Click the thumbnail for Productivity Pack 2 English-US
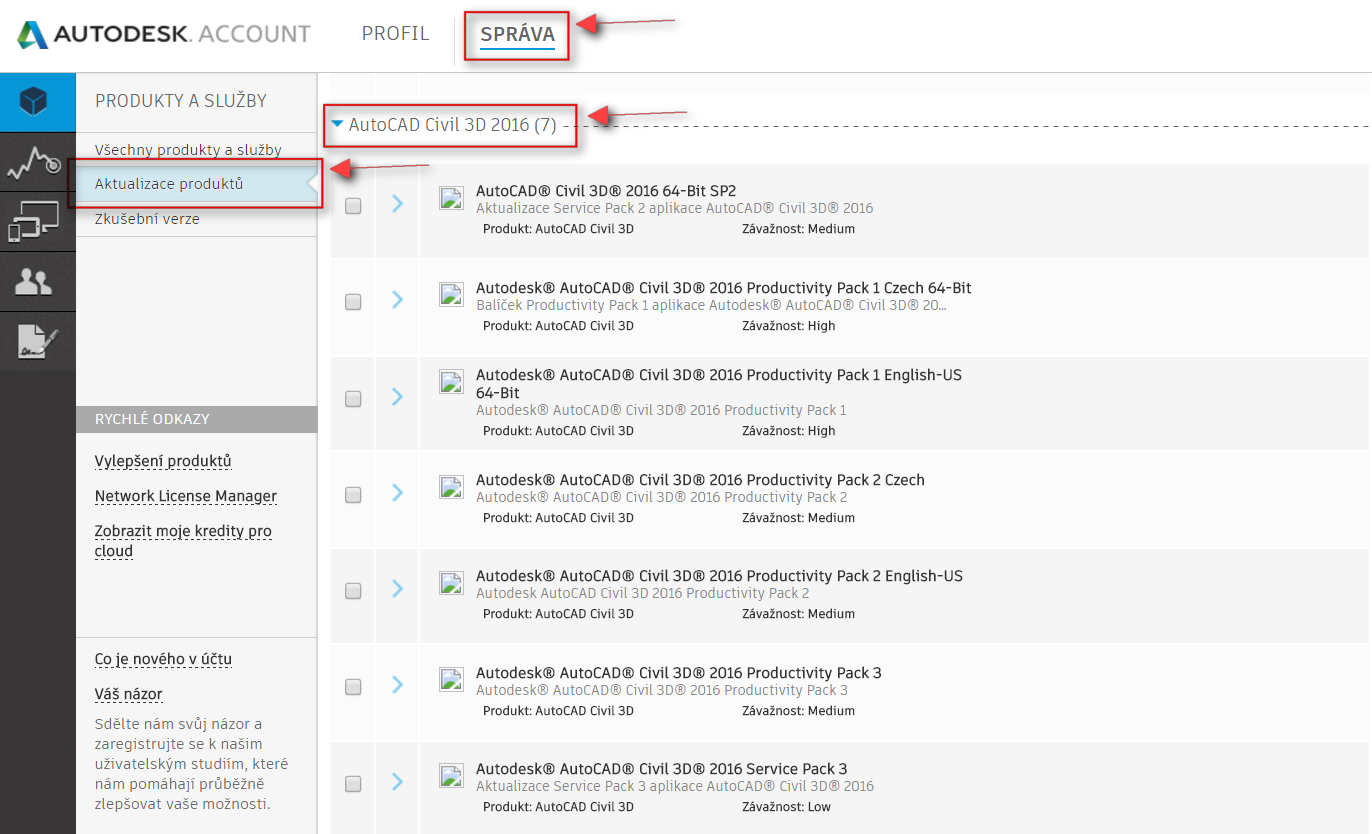Image resolution: width=1372 pixels, height=834 pixels. pos(452,582)
